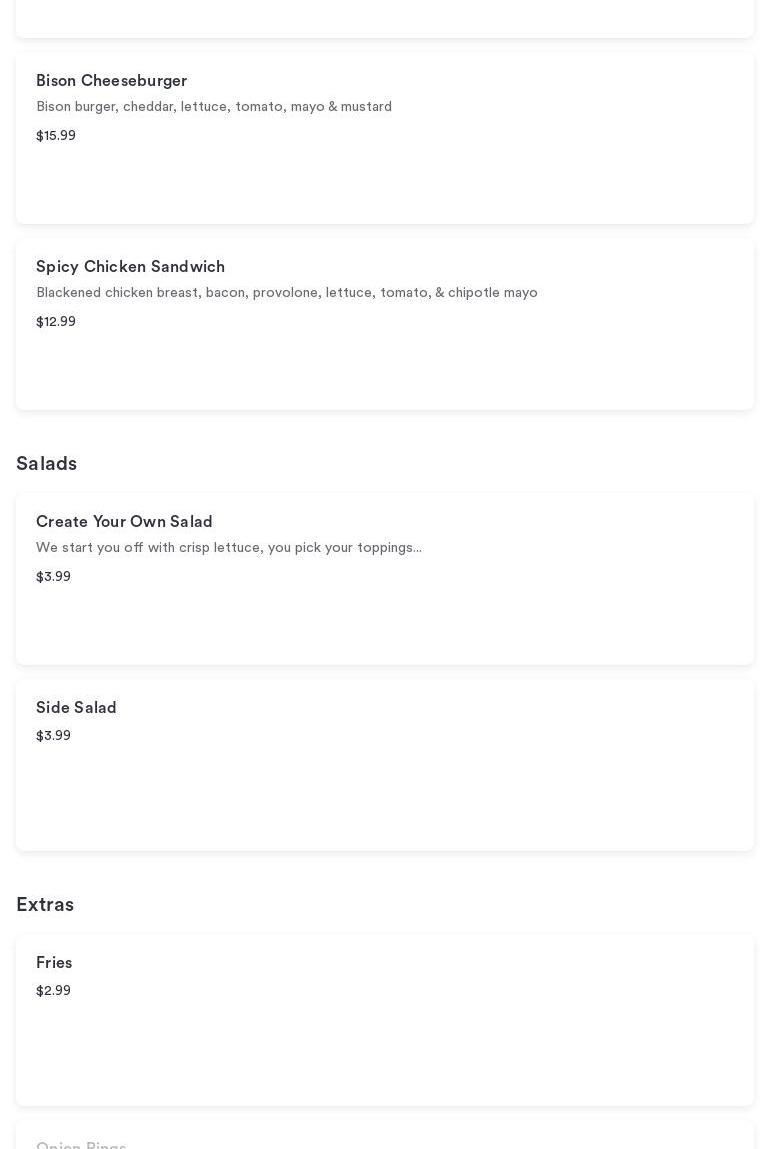Open the faded Onion Rings item
This screenshot has width=770, height=1149.
tap(81, 1145)
